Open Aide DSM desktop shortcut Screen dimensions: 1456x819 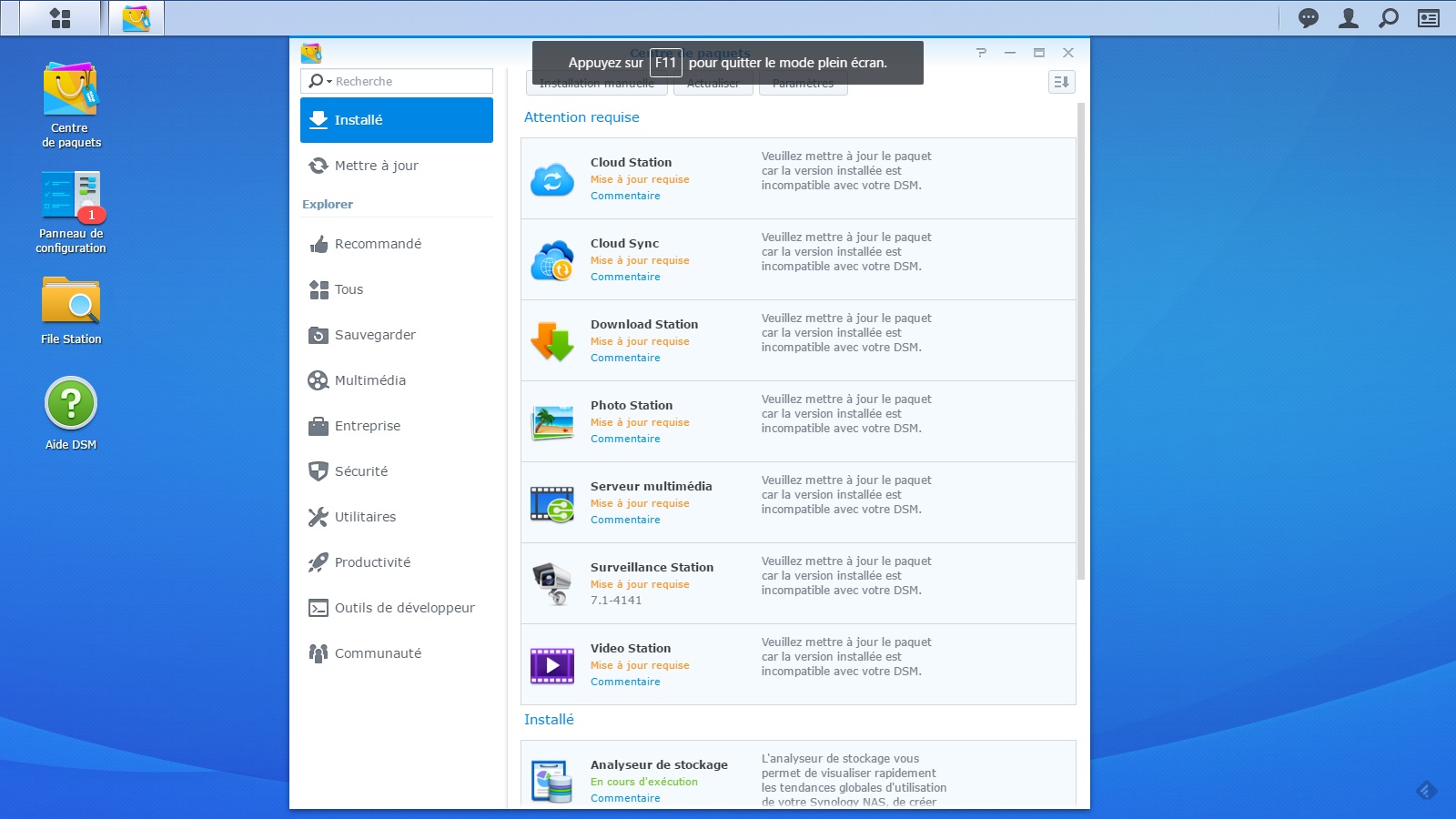coord(71,414)
